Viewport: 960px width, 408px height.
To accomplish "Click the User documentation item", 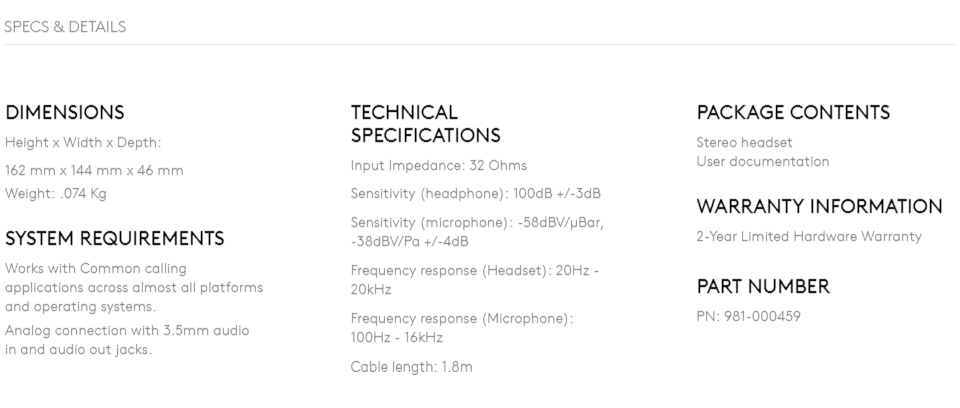I will tap(763, 162).
